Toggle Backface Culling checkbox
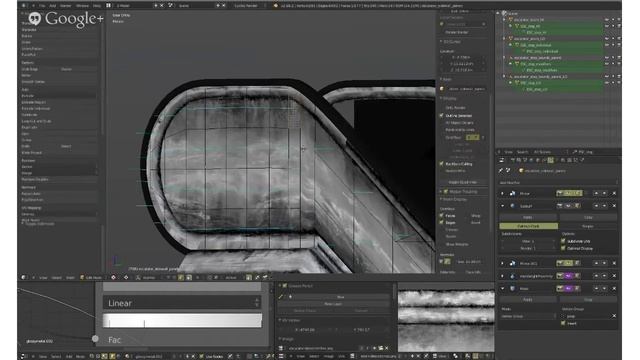Viewport: 640px width, 360px height. 442,164
